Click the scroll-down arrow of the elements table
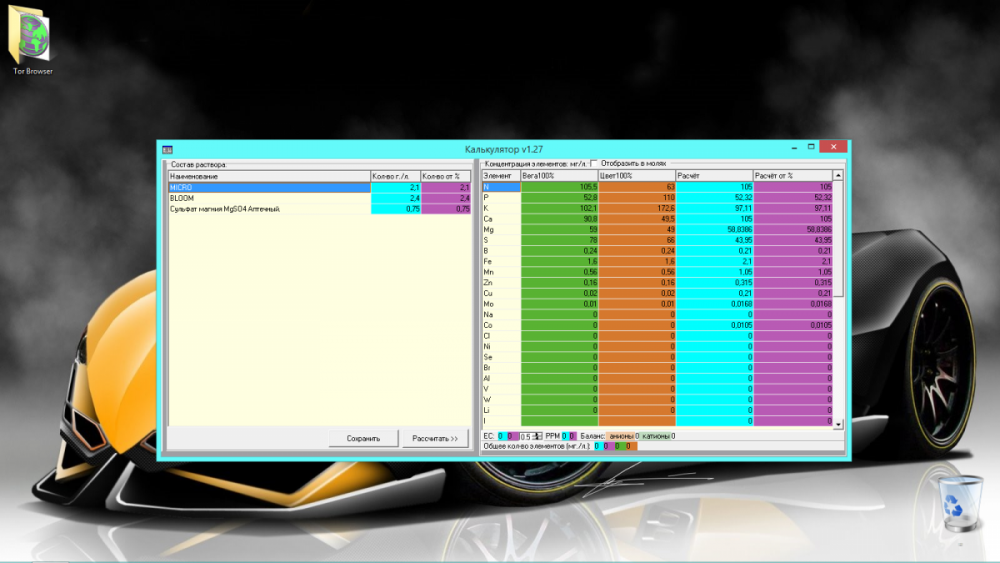 pos(838,423)
